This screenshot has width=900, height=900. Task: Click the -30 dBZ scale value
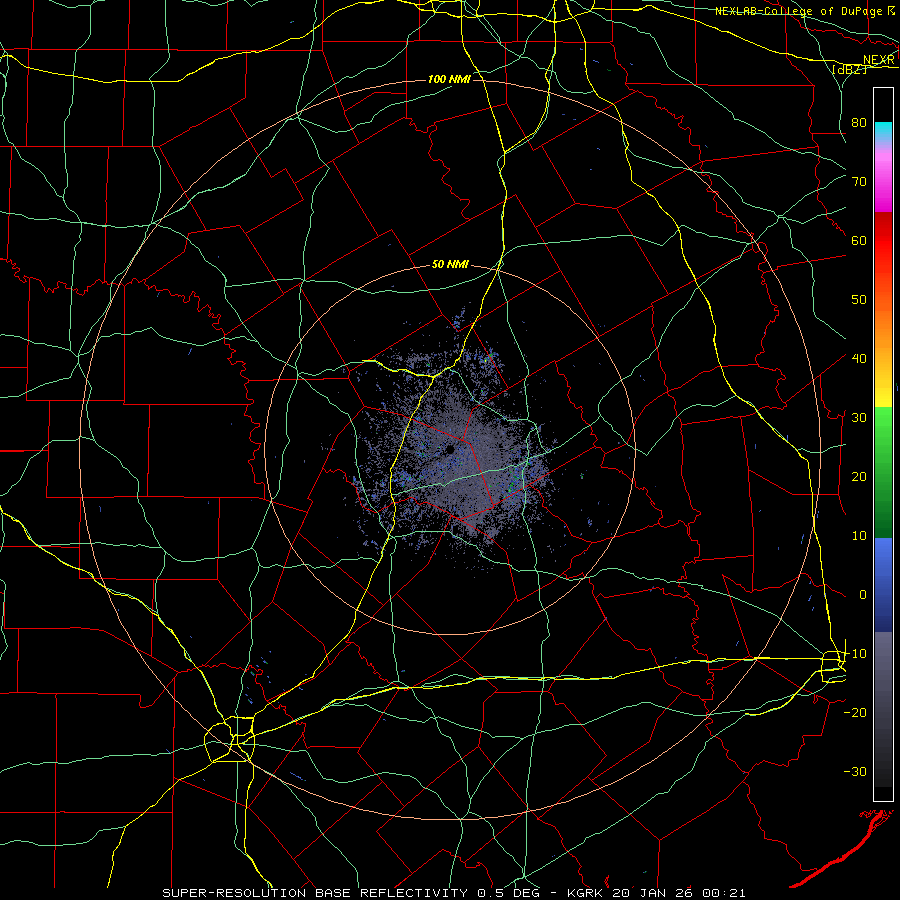pyautogui.click(x=855, y=771)
